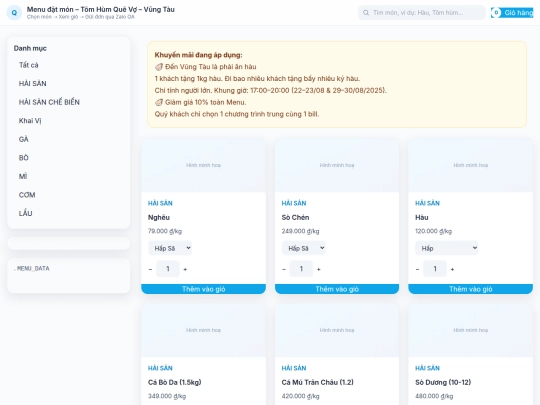Click the Sò Dương illustration image
The image size is (540, 405).
pyautogui.click(x=470, y=330)
